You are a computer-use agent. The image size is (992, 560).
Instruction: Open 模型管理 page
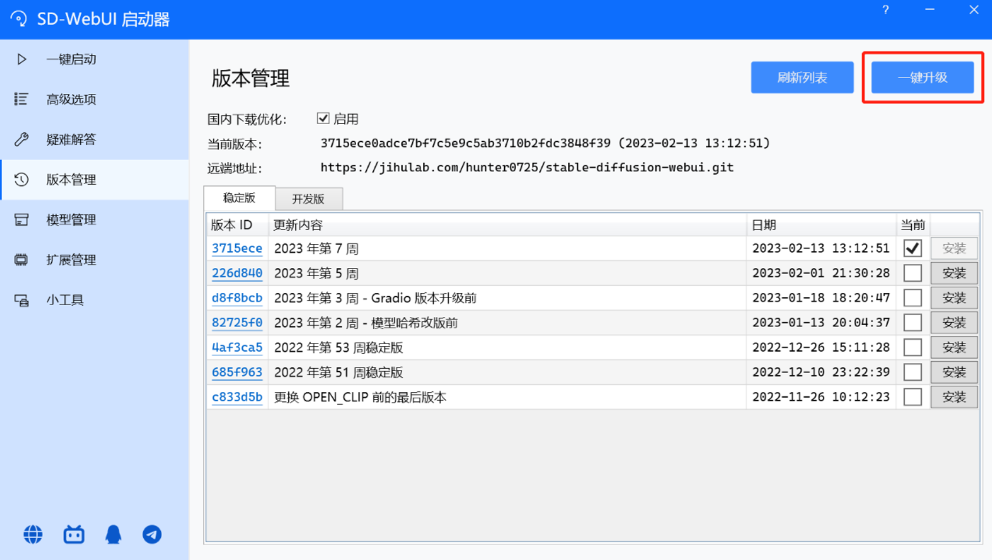pos(94,220)
